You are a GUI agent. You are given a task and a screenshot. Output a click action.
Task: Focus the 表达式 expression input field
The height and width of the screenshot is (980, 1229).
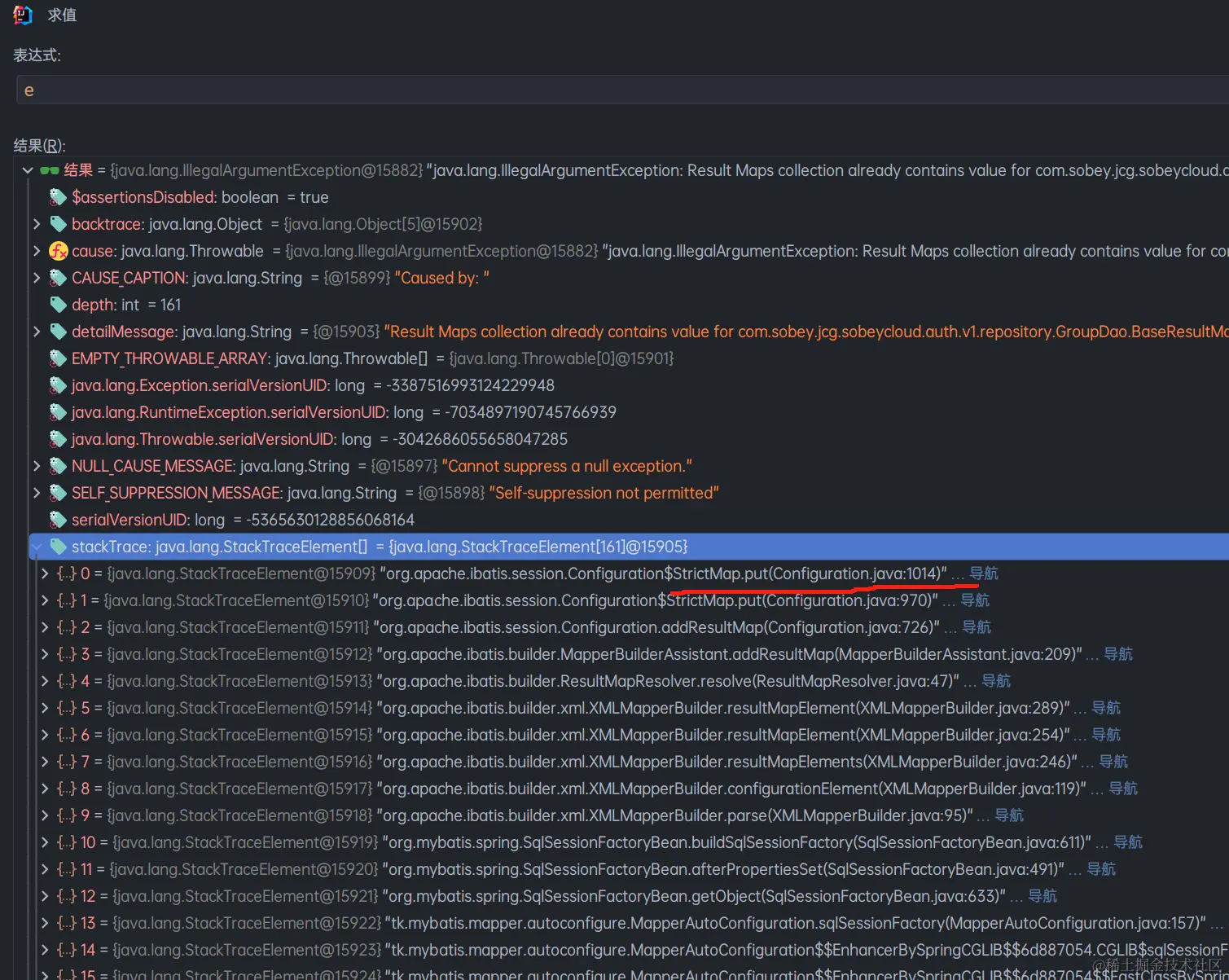click(x=622, y=90)
